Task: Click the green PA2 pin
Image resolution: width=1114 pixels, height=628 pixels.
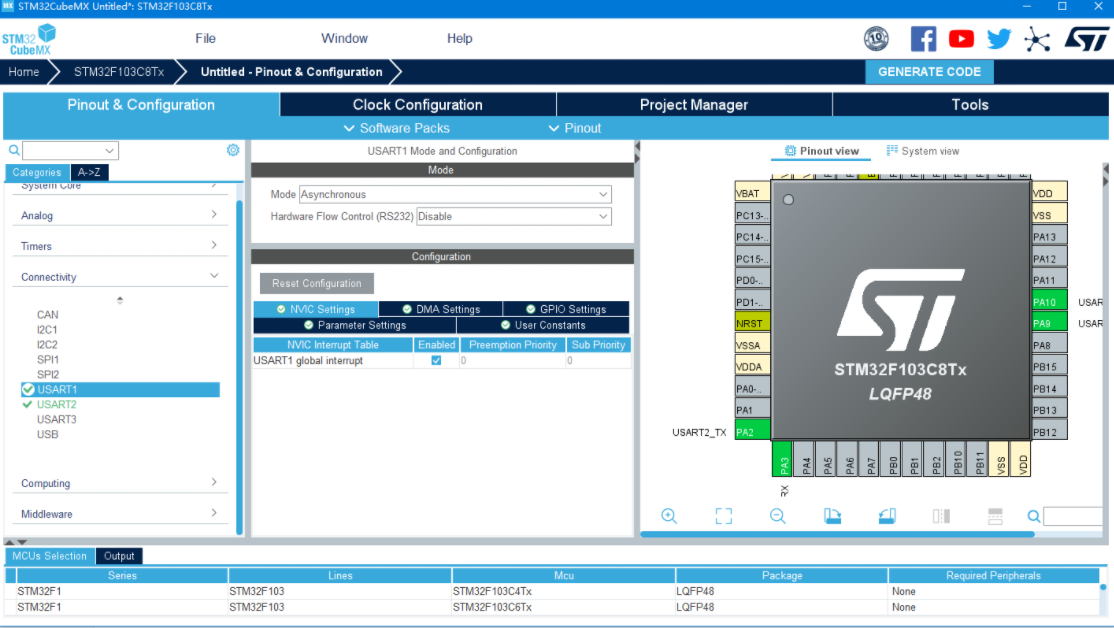Action: (752, 432)
